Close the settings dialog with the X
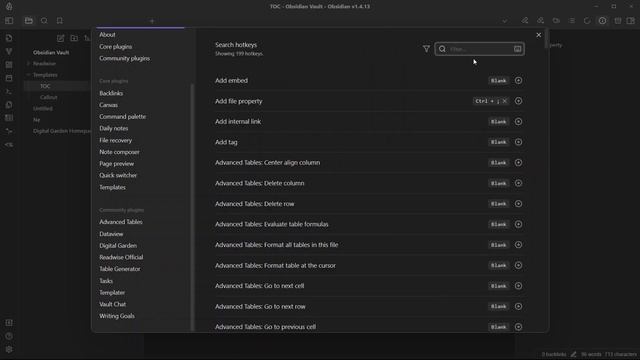This screenshot has width=640, height=360. 538,35
